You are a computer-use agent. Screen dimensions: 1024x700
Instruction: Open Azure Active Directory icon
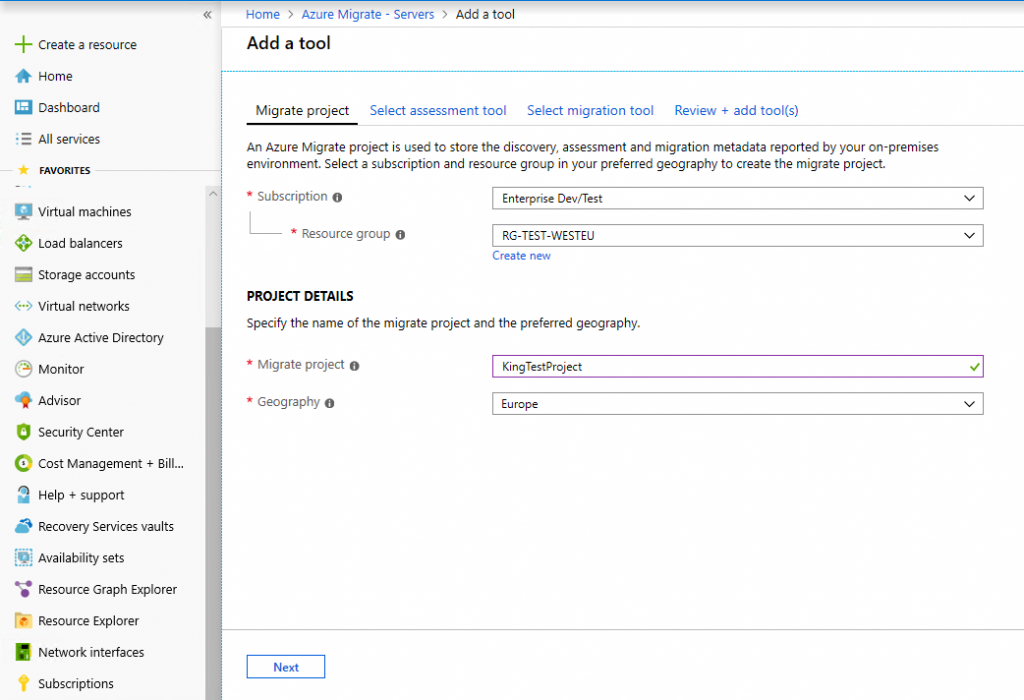(23, 338)
